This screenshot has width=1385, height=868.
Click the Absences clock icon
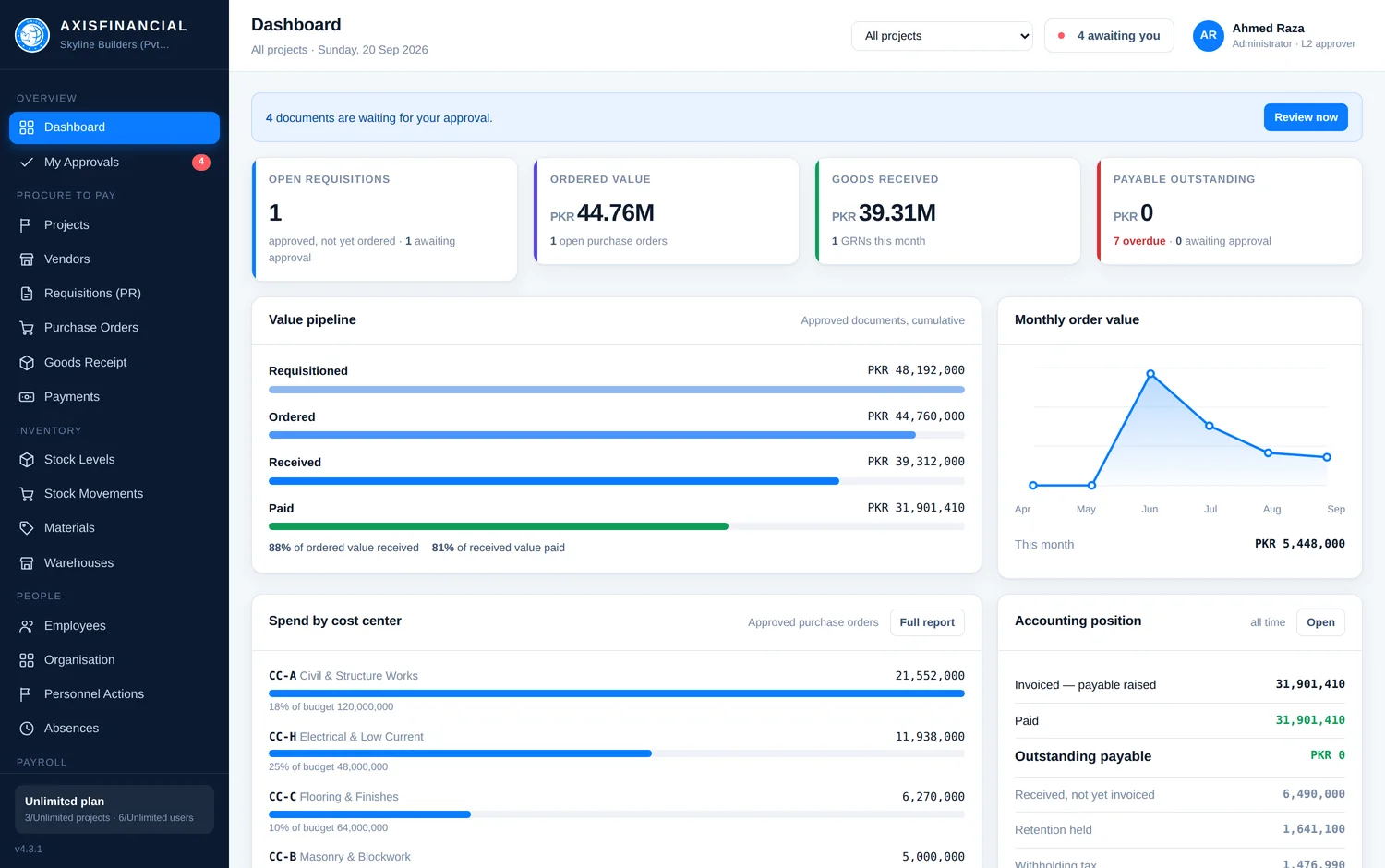27,729
